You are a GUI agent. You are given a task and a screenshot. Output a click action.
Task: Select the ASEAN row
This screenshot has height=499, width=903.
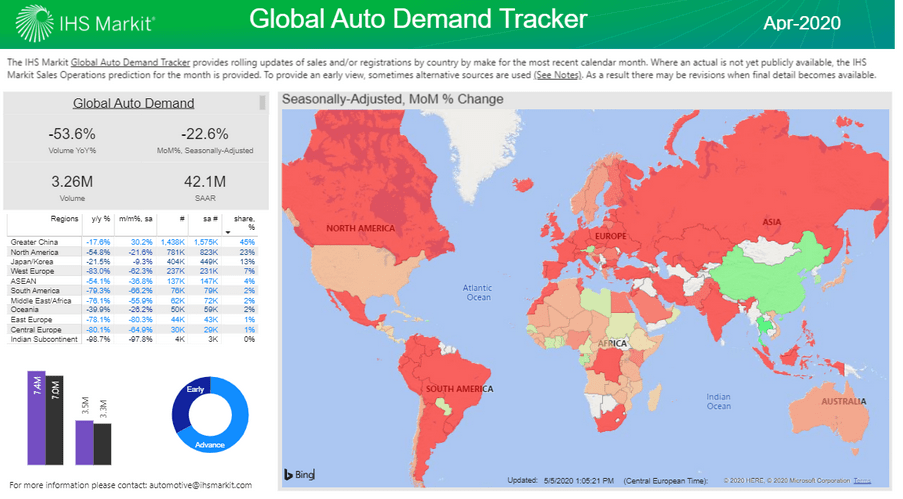(132, 281)
